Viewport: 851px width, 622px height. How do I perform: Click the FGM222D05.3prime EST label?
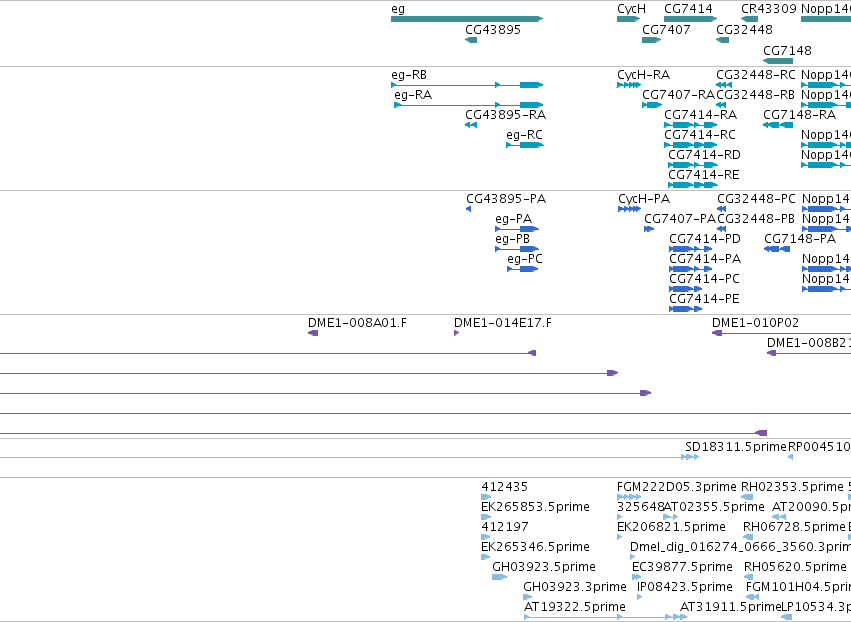[676, 487]
